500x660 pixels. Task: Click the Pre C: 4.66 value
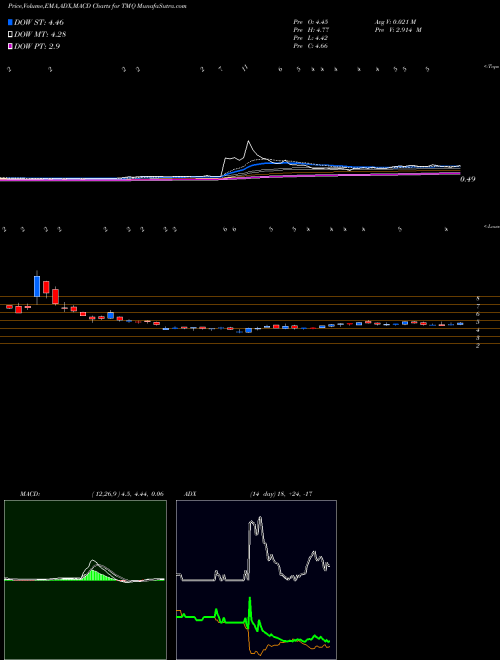311,46
